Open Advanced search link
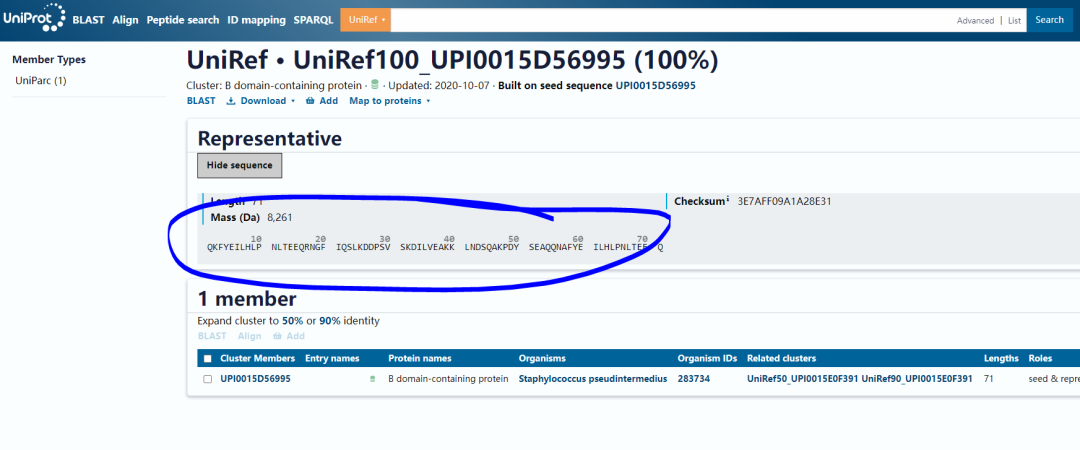 click(975, 21)
